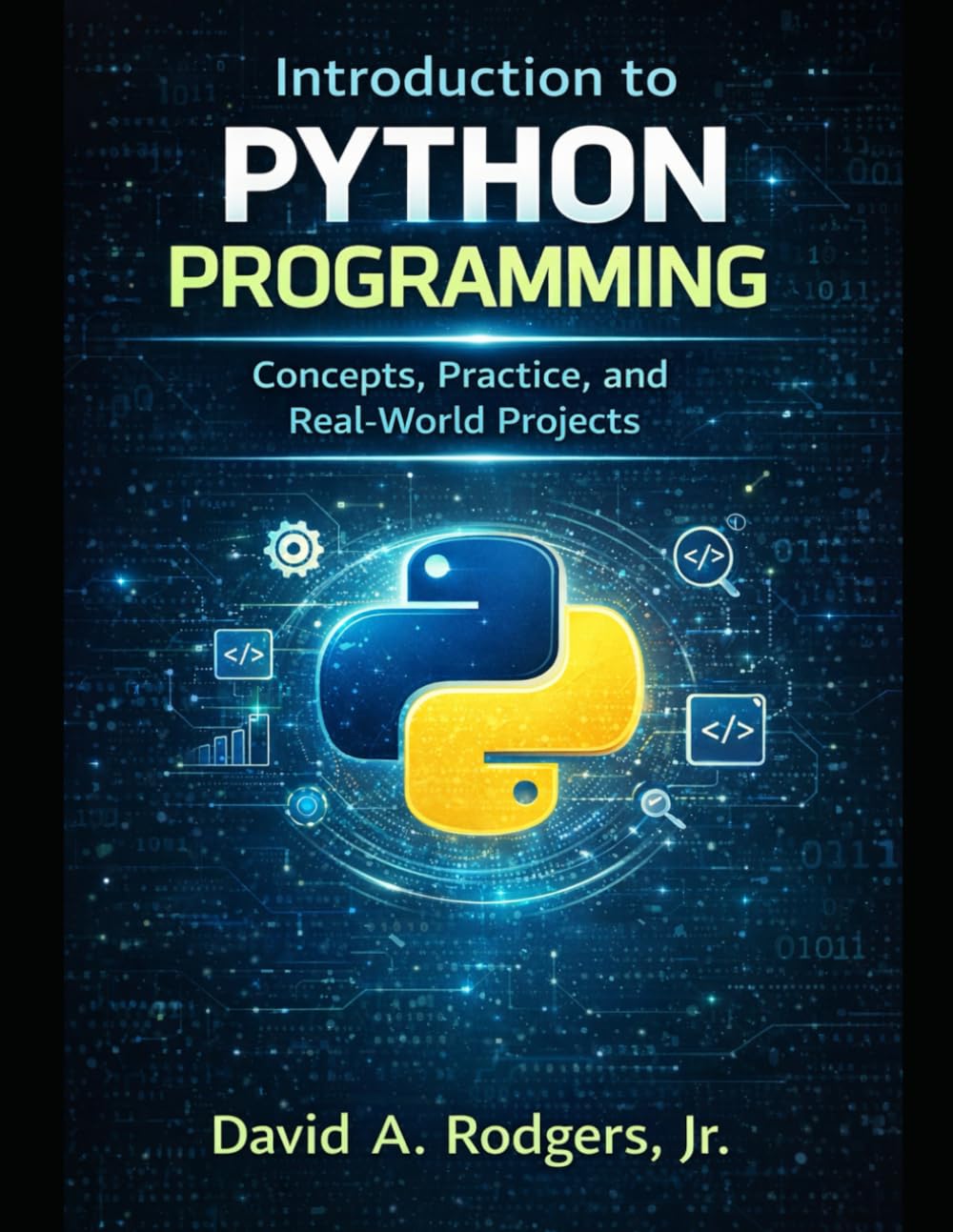Click the large code tag icon right of logo

726,729
